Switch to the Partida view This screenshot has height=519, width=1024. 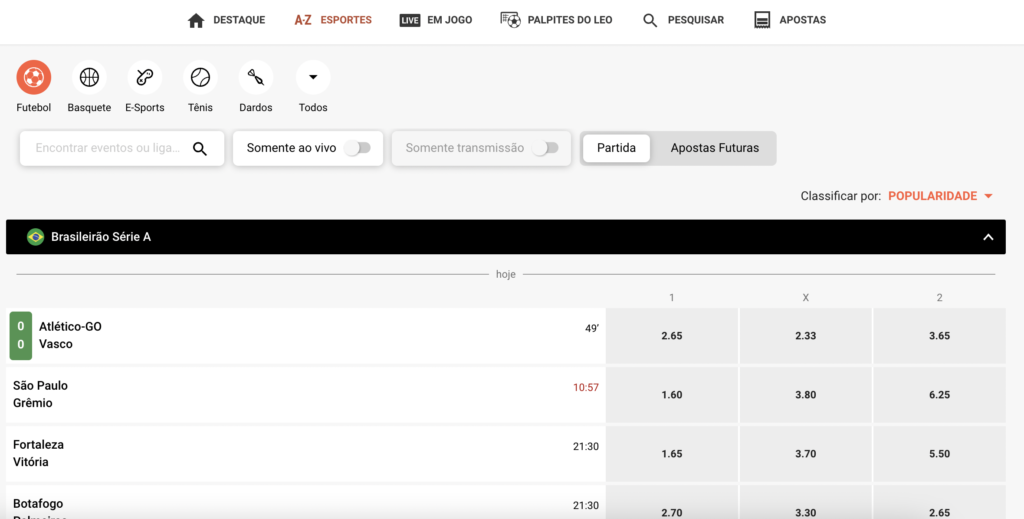tap(616, 148)
